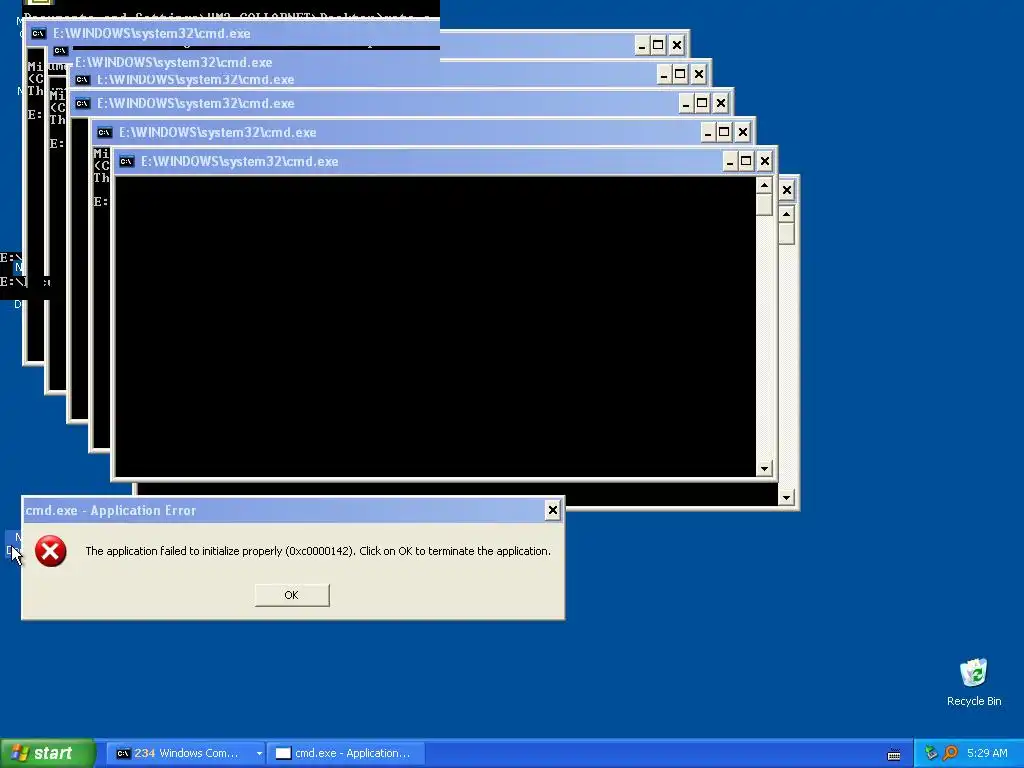The width and height of the screenshot is (1024, 768).
Task: Click the 5:29 AM clock
Action: pyautogui.click(x=987, y=753)
